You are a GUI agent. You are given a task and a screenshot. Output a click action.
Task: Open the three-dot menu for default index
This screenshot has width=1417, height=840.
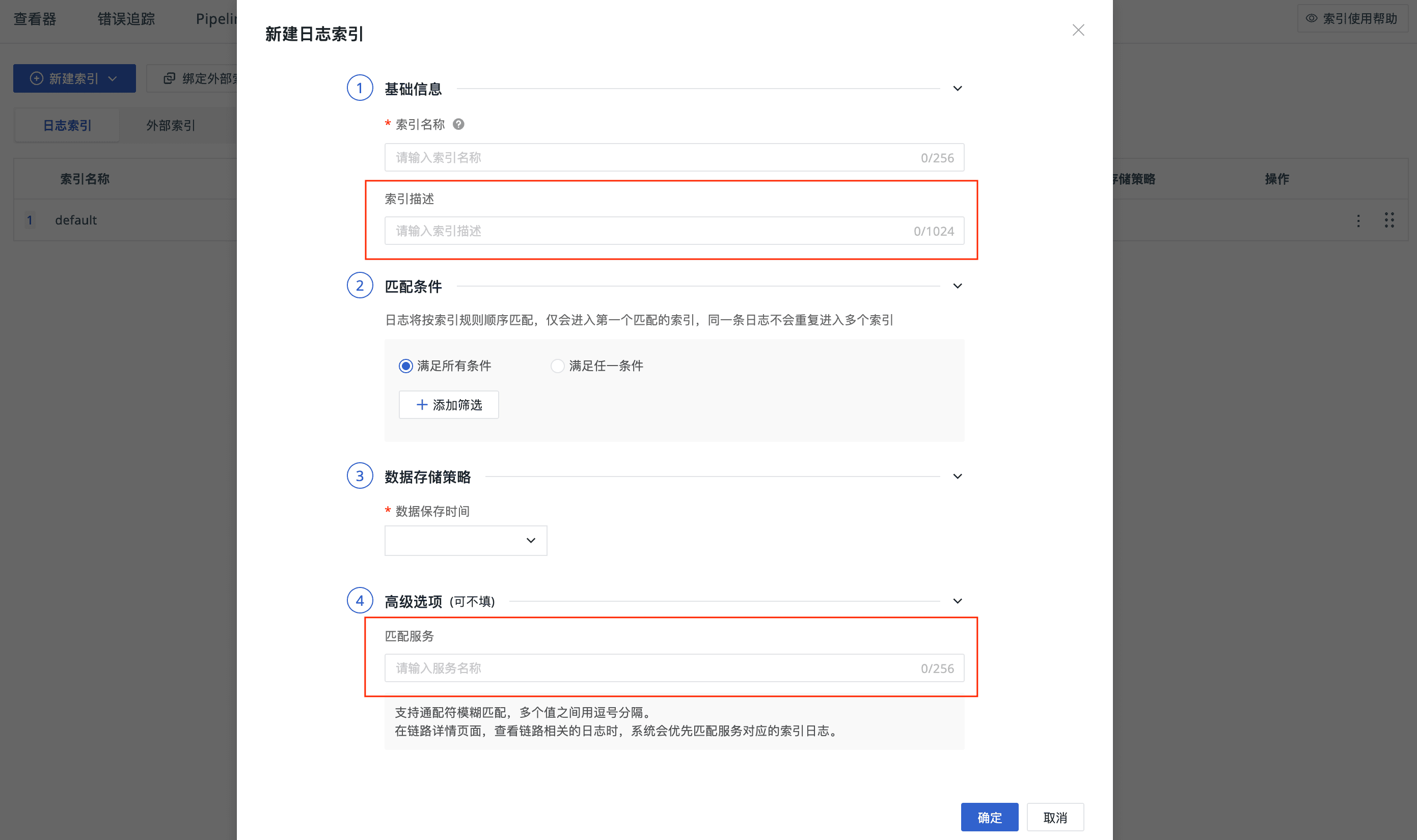tap(1358, 220)
